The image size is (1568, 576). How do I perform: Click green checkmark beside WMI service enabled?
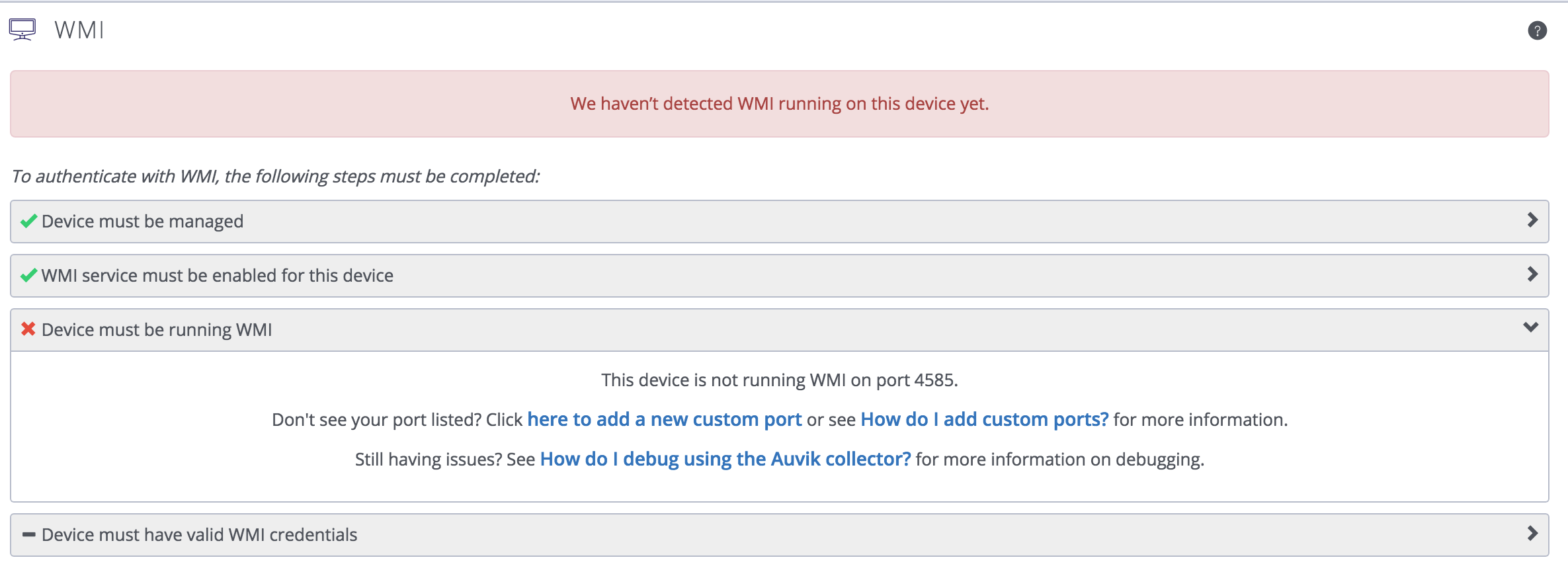pos(28,275)
